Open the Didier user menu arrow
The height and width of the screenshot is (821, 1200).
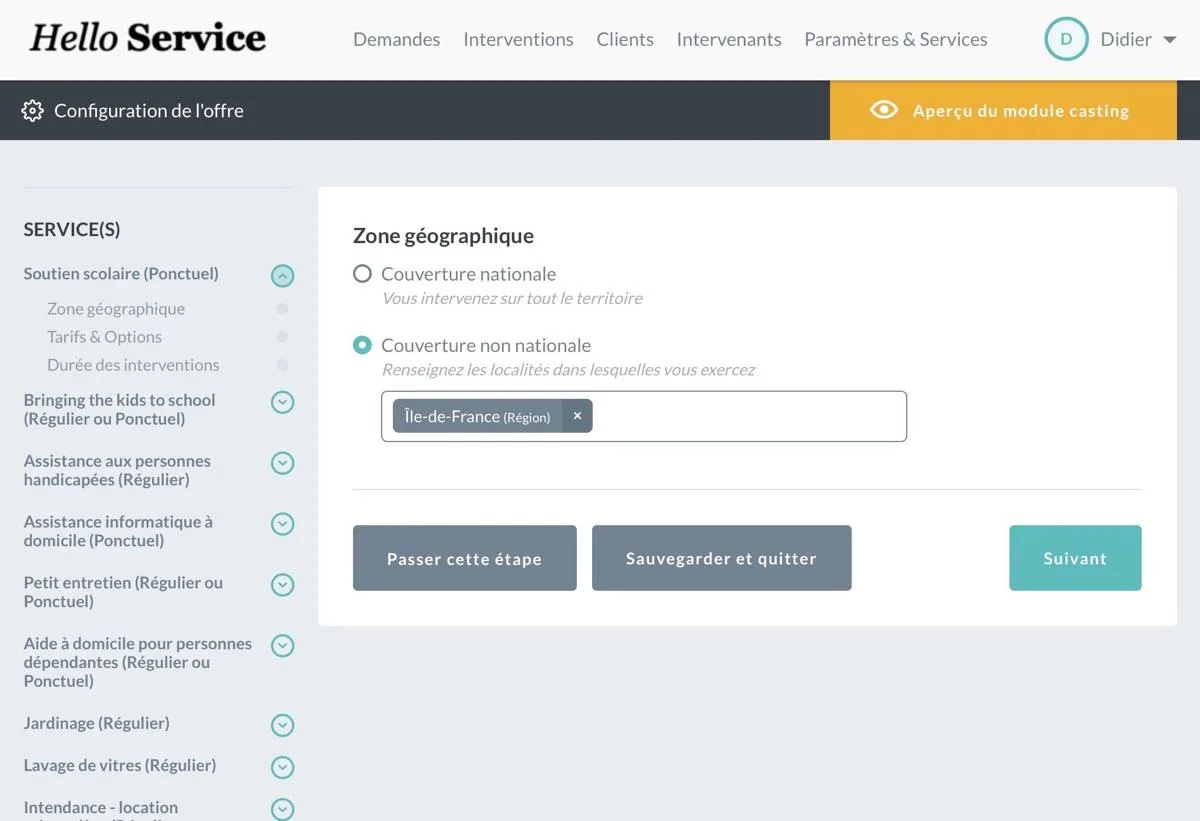pyautogui.click(x=1169, y=40)
